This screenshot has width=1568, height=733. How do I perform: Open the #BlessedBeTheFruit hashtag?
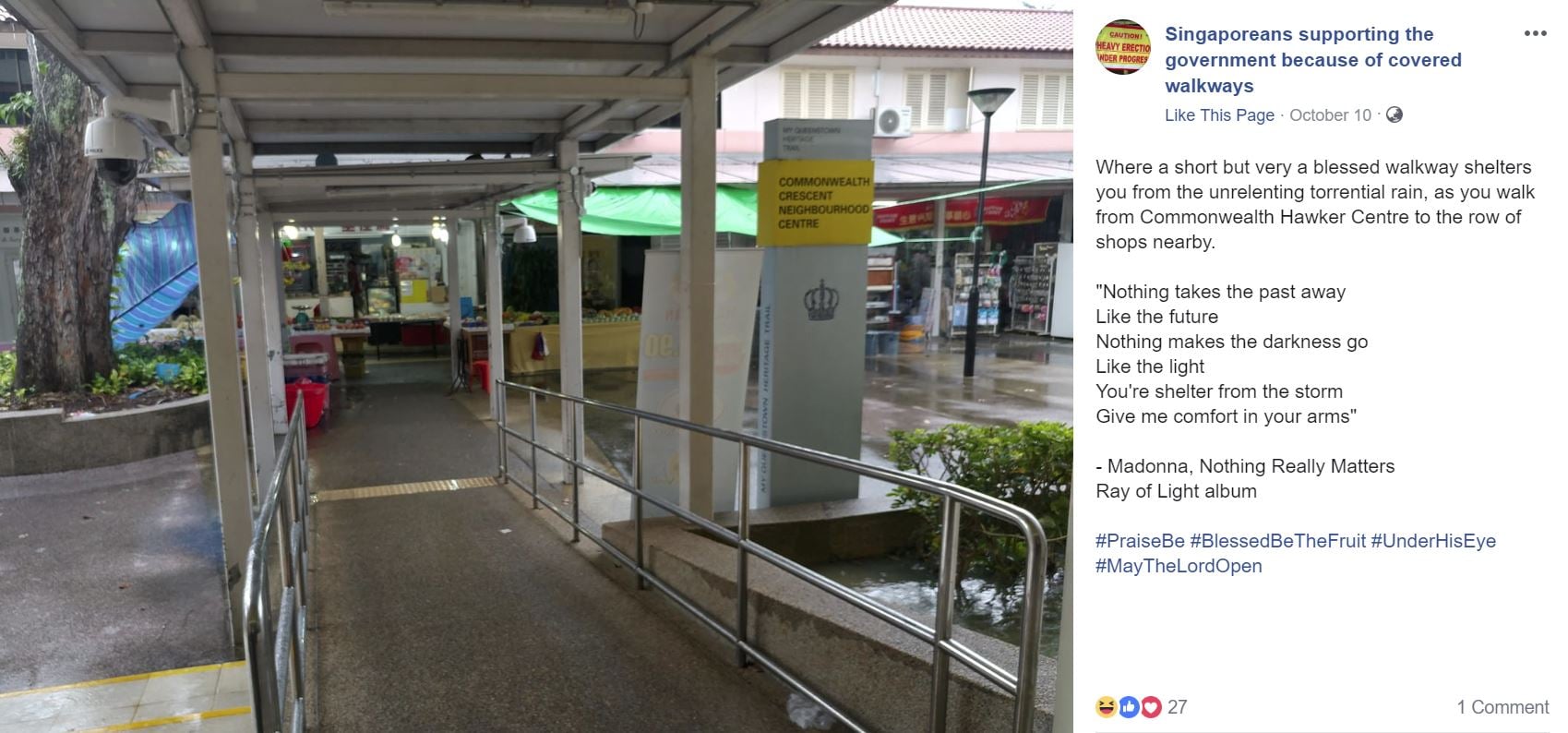[1277, 541]
